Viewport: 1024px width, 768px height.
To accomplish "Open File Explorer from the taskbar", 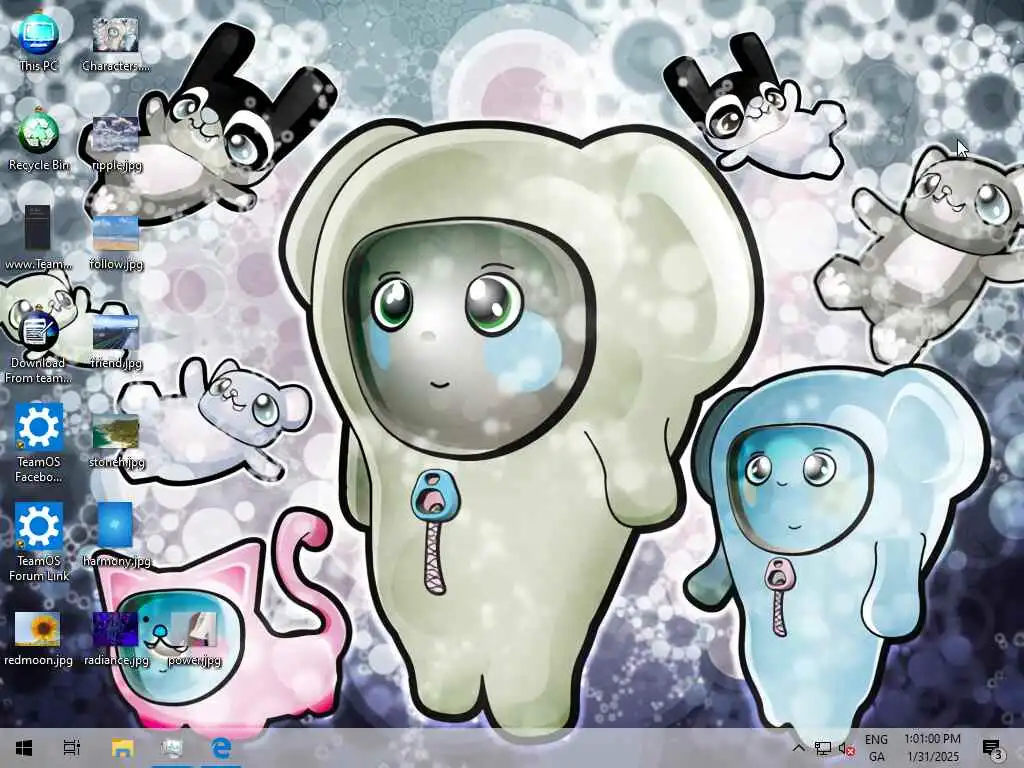I will [122, 748].
